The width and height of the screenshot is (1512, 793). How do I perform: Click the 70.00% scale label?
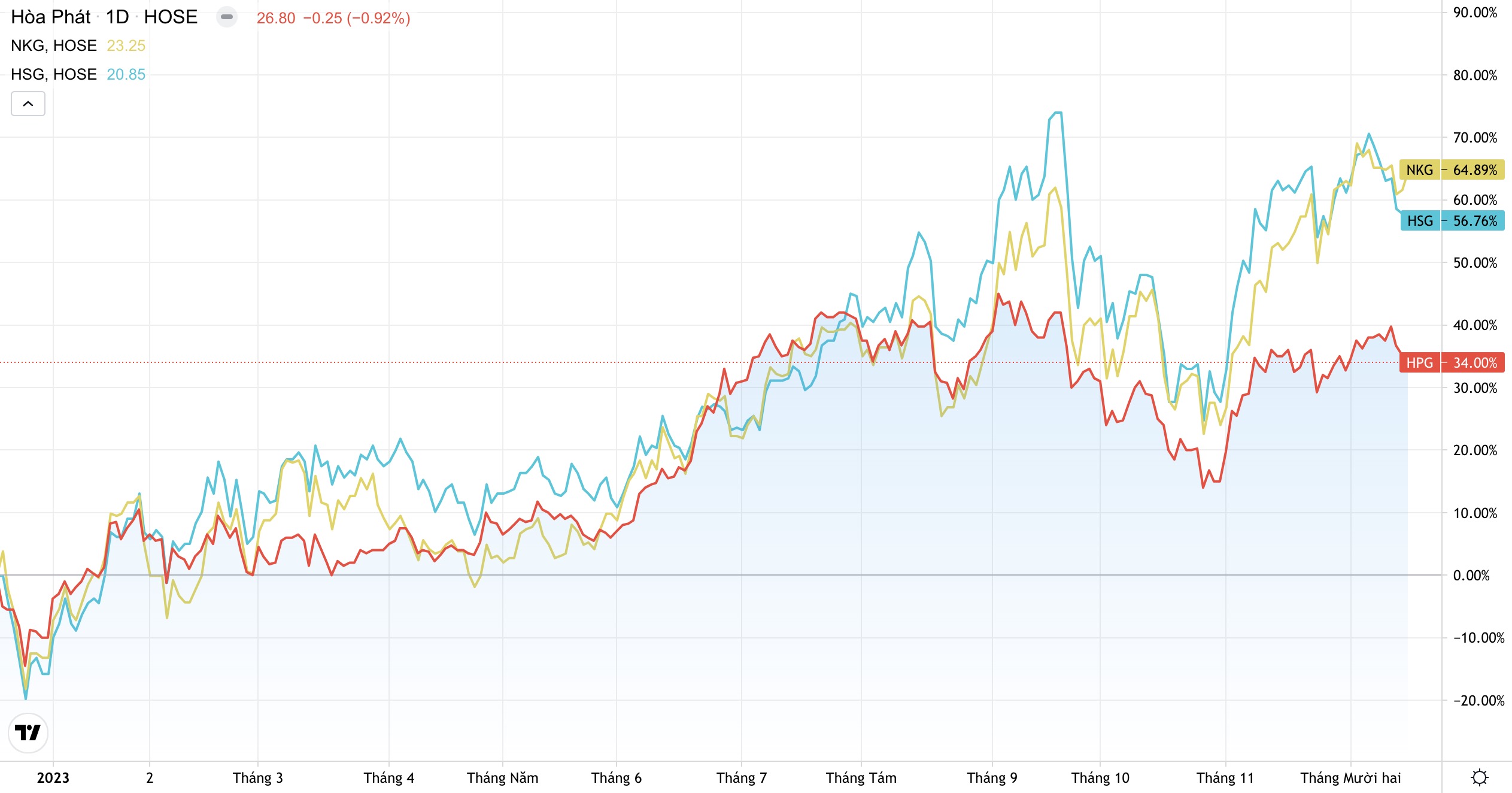tap(1475, 138)
